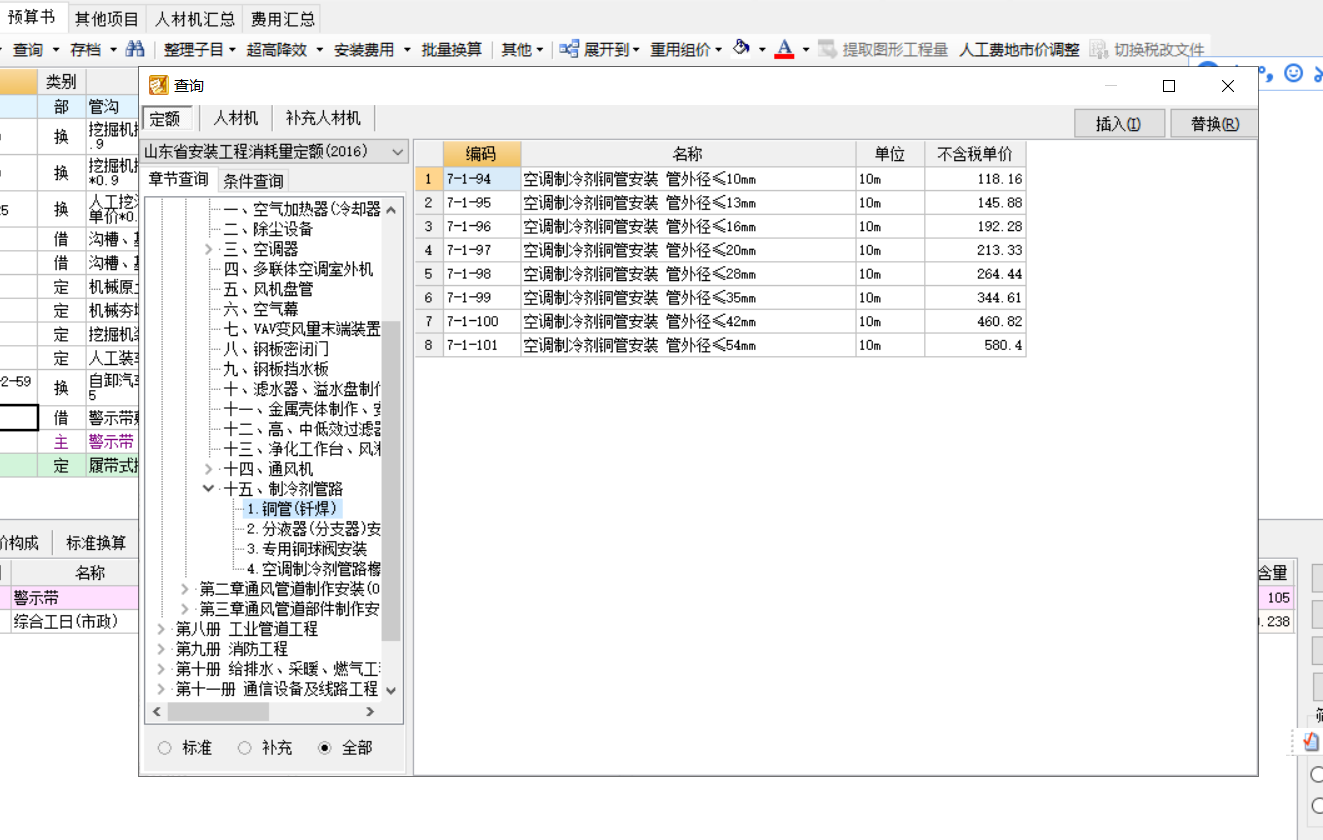Switch to 章节查询 tab
The height and width of the screenshot is (840, 1323).
(x=178, y=180)
